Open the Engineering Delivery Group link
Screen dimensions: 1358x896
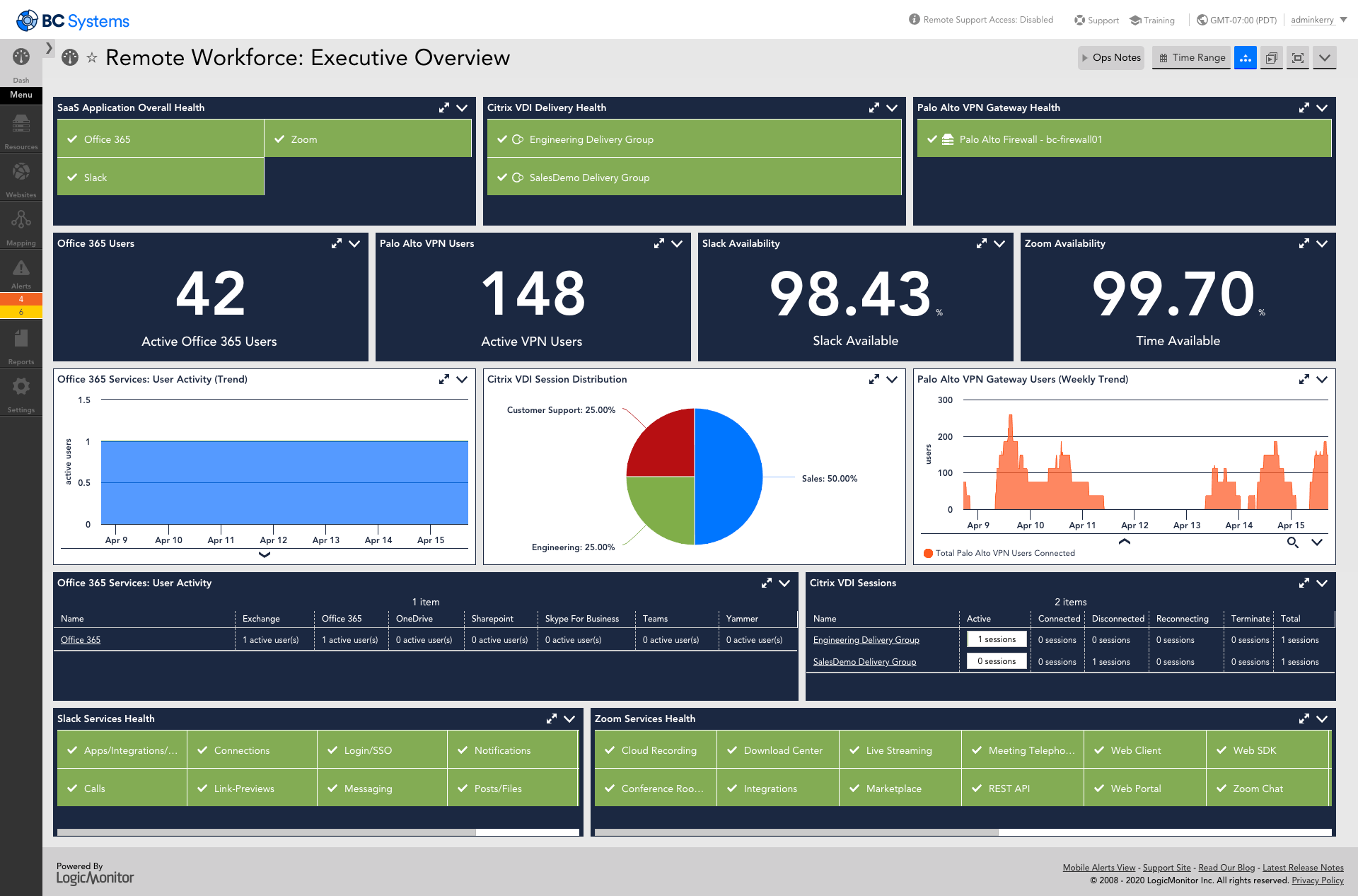point(866,639)
